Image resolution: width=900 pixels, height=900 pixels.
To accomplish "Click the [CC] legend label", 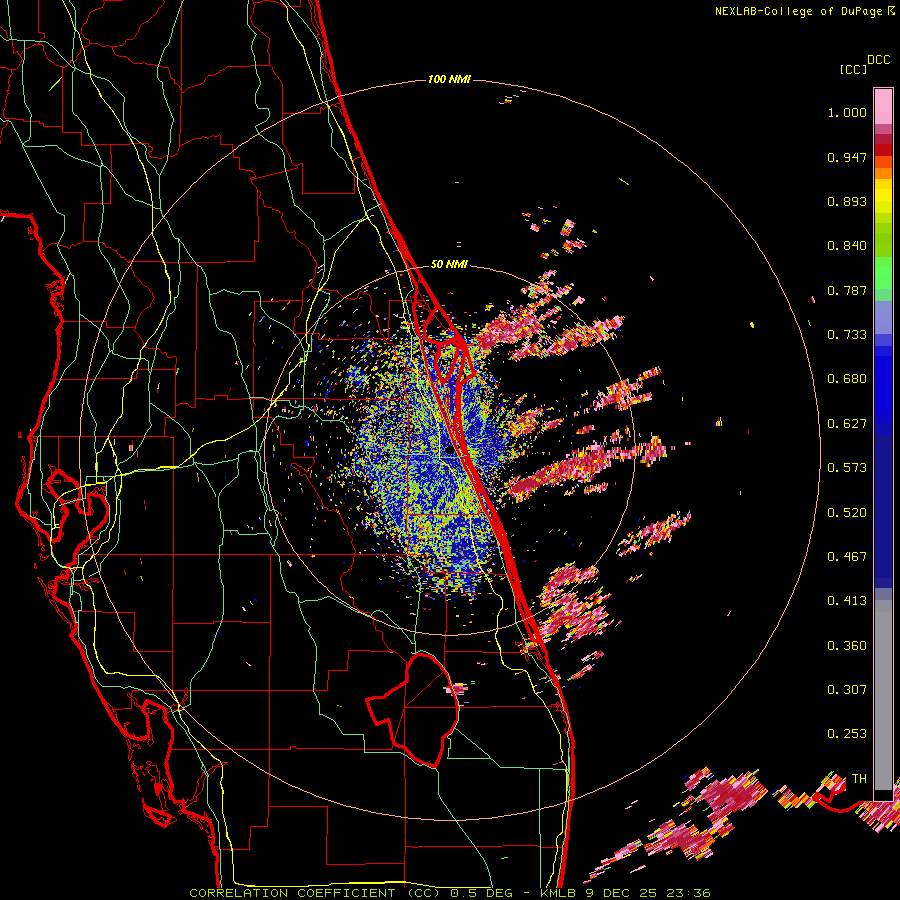I will click(x=854, y=69).
